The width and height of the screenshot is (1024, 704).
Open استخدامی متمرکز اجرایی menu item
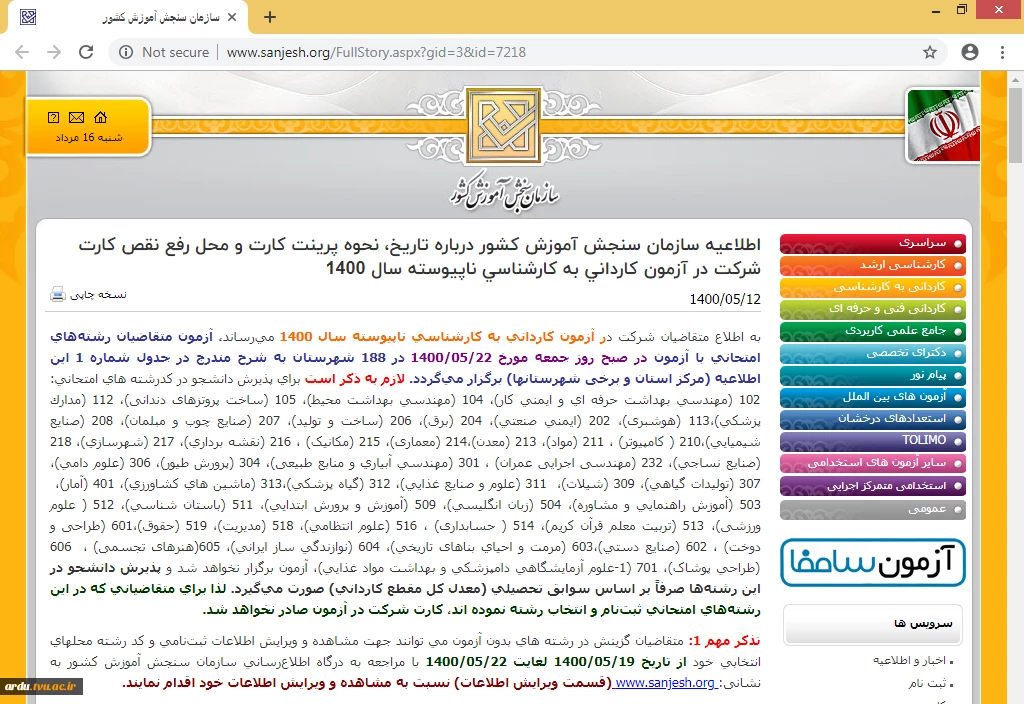pyautogui.click(x=872, y=486)
